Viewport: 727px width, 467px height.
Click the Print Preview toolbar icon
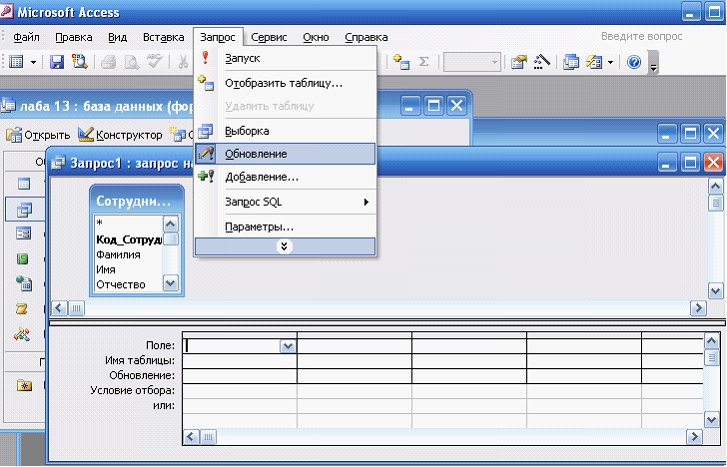(x=132, y=62)
